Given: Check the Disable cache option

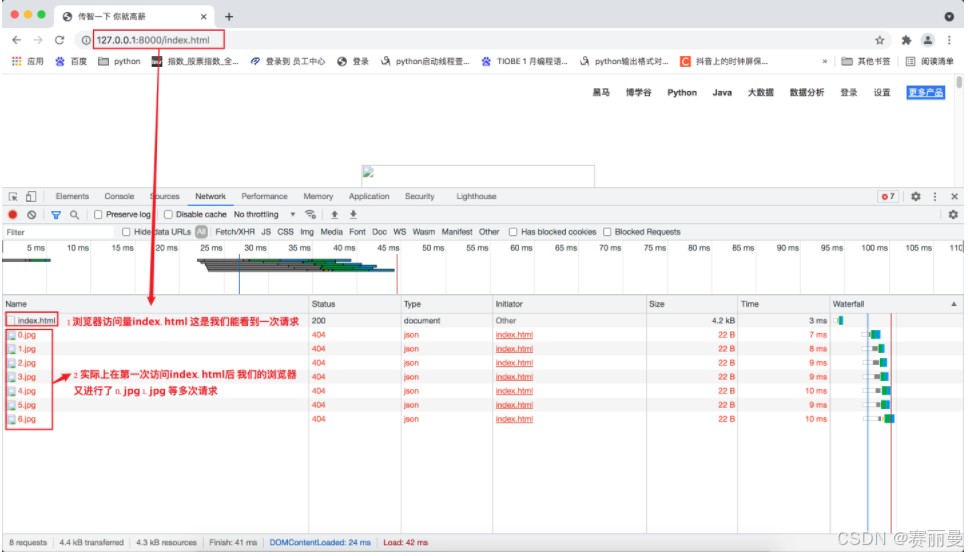Looking at the screenshot, I should click(x=168, y=215).
